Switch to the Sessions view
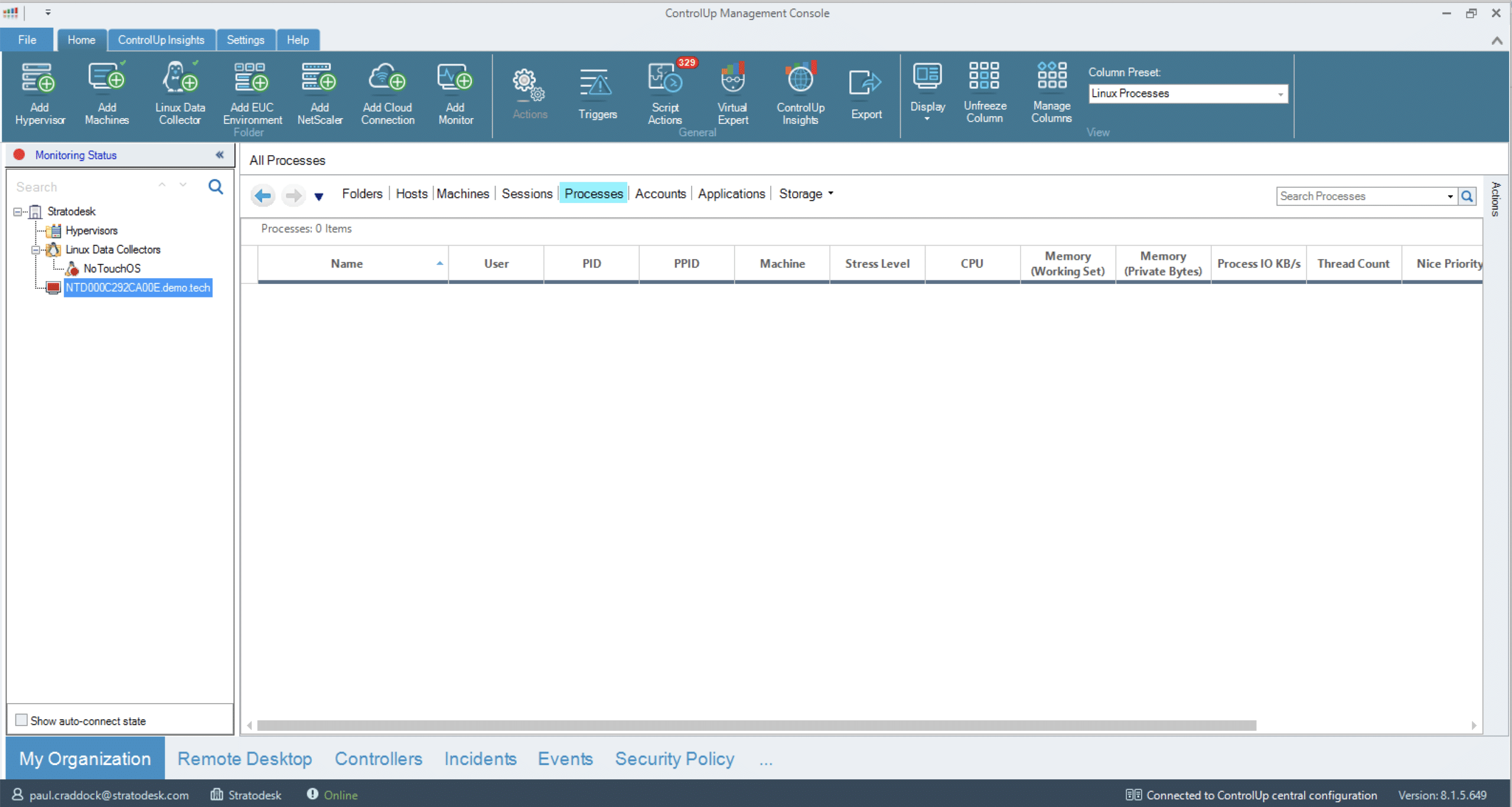The width and height of the screenshot is (1512, 807). (527, 194)
